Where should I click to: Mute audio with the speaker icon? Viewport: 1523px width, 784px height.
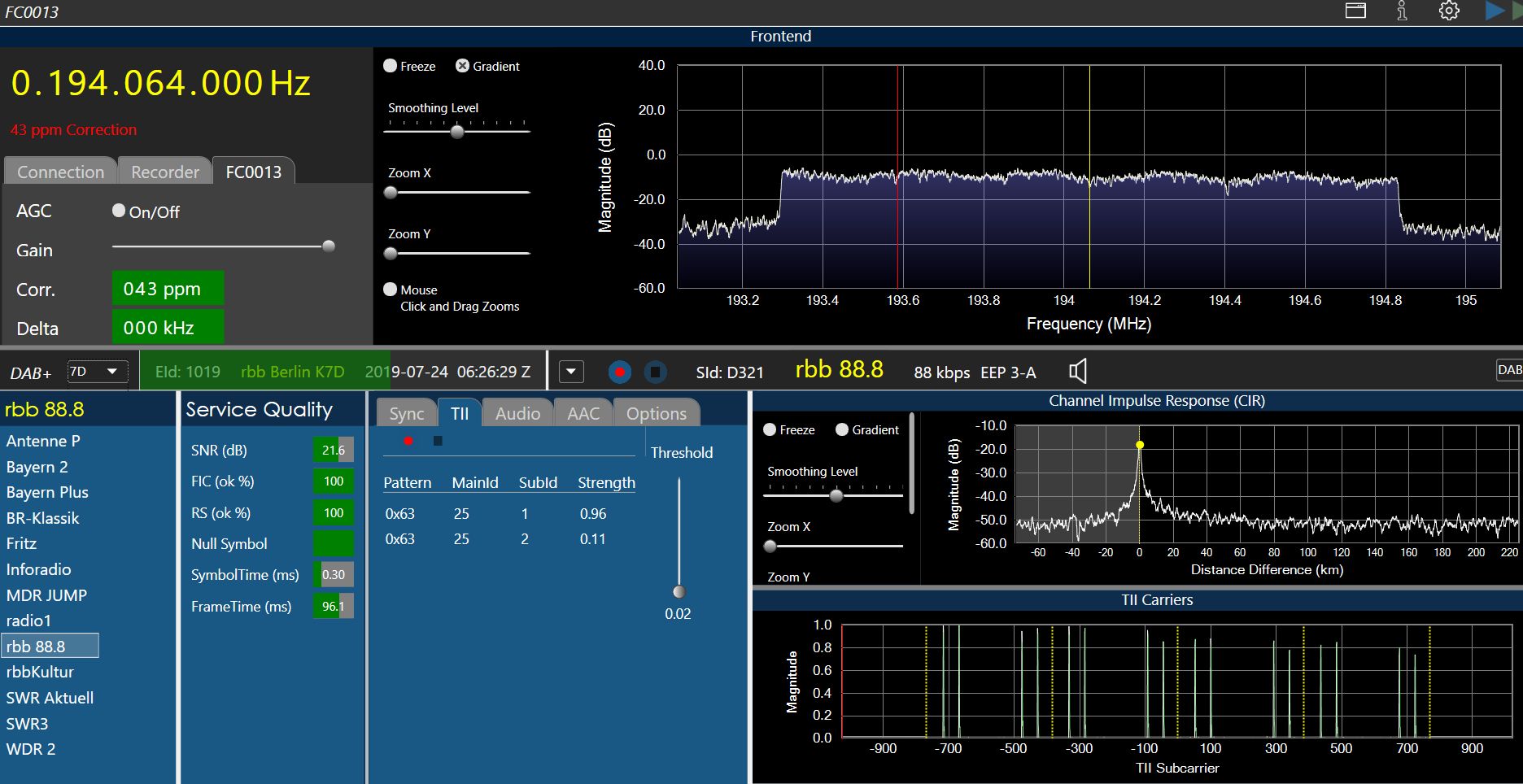1077,372
